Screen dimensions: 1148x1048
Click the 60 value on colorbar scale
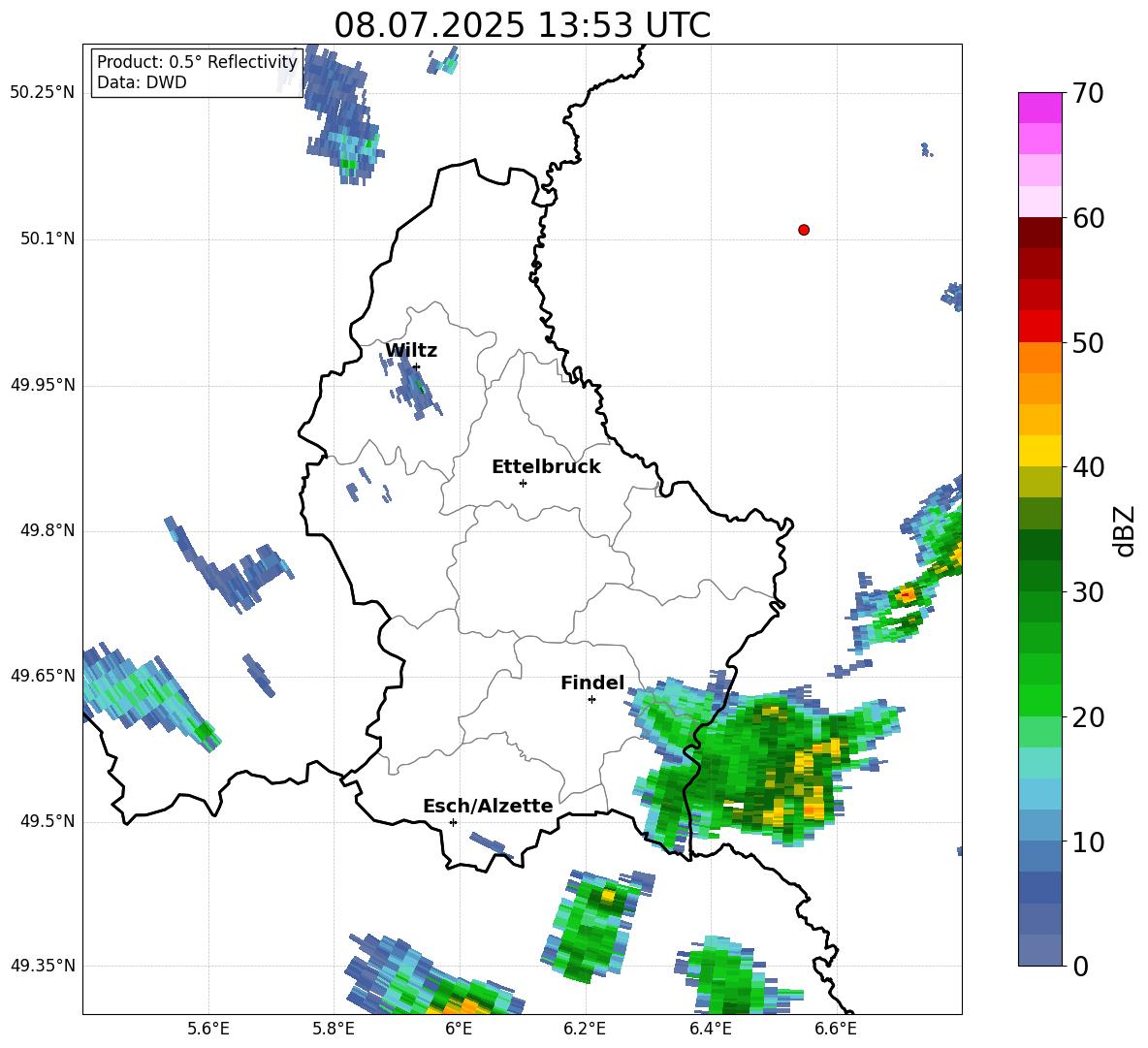coord(1087,218)
